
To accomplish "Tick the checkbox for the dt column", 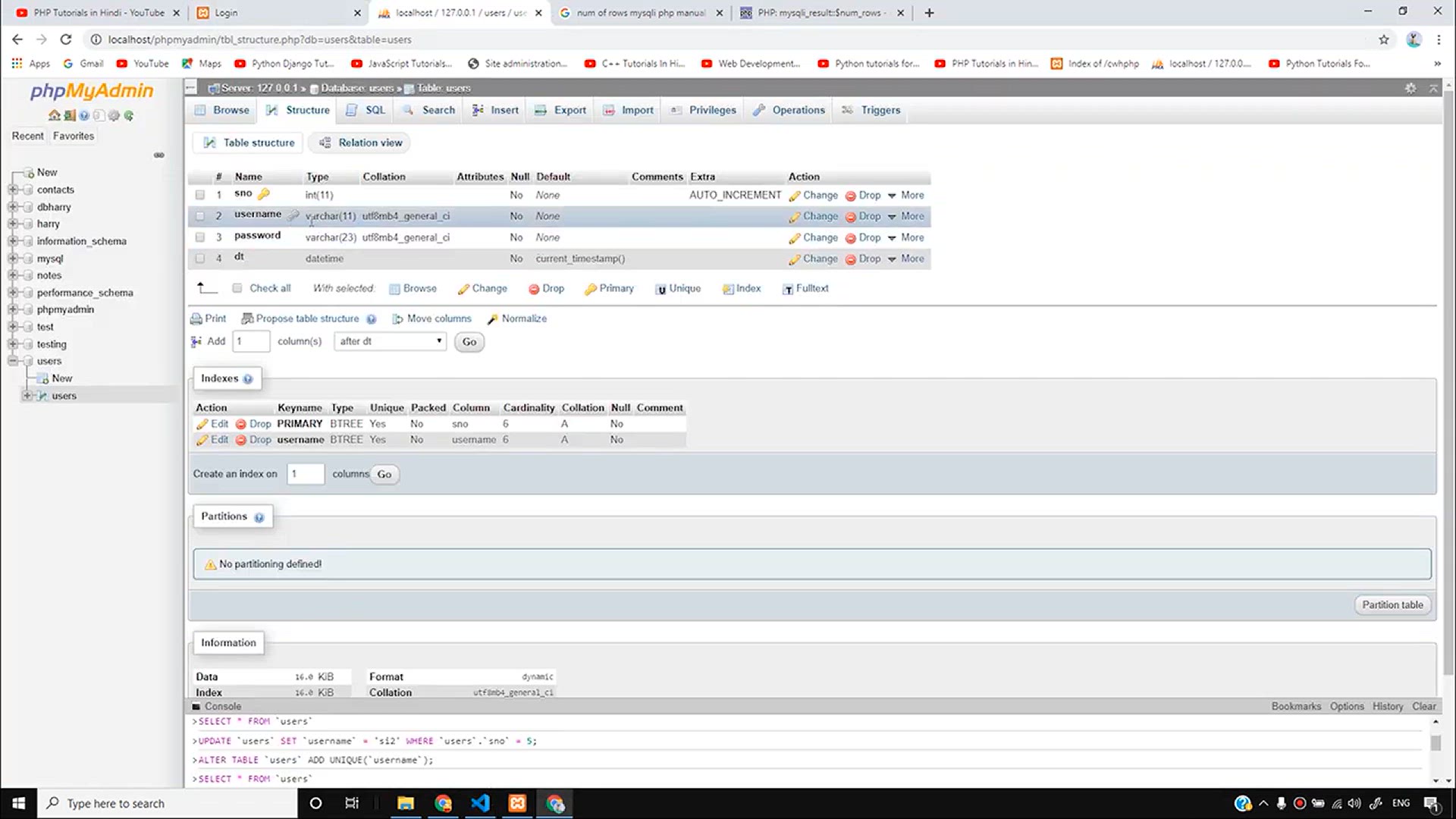I will coord(200,259).
